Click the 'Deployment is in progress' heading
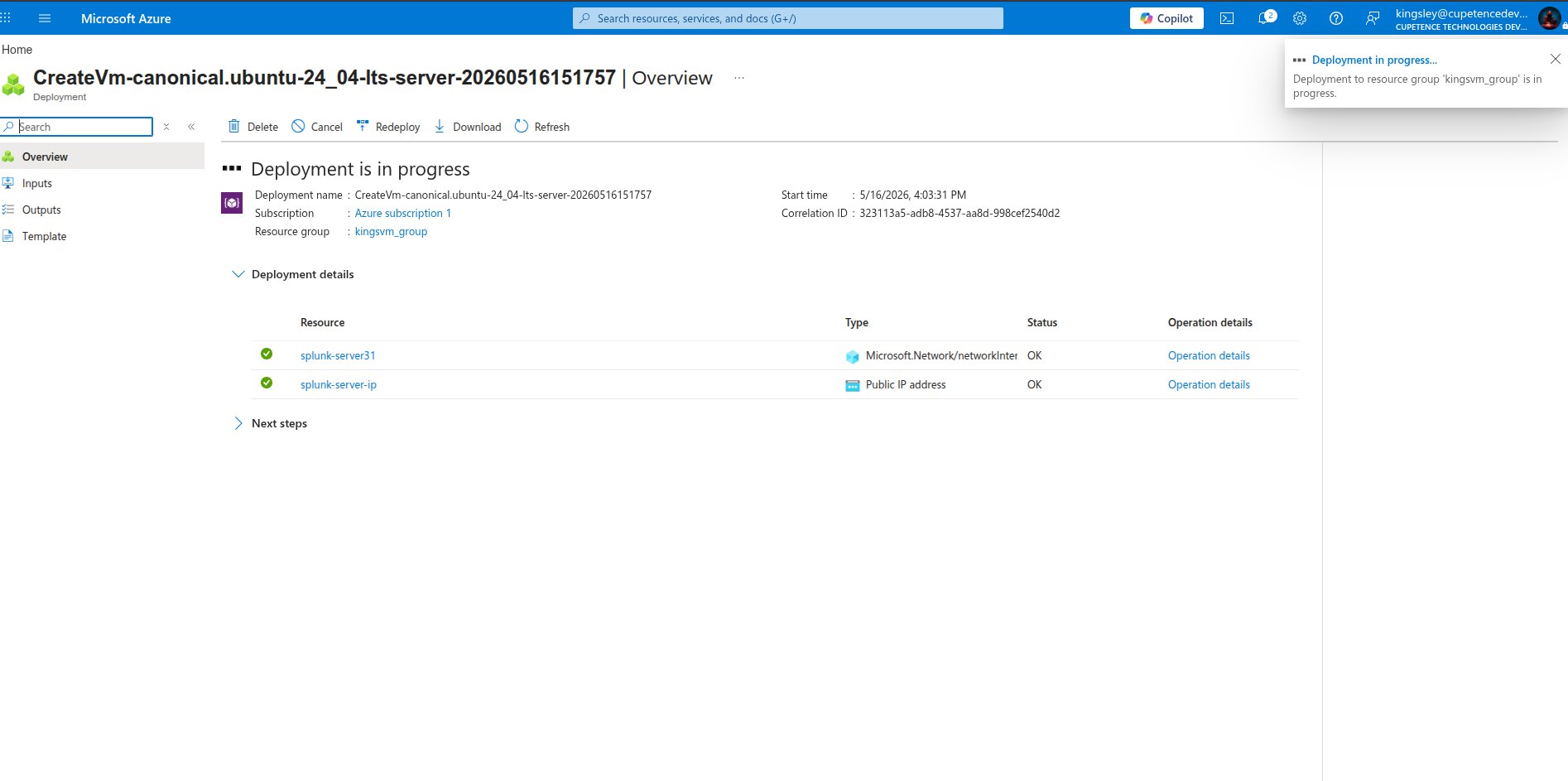1568x781 pixels. [x=360, y=169]
